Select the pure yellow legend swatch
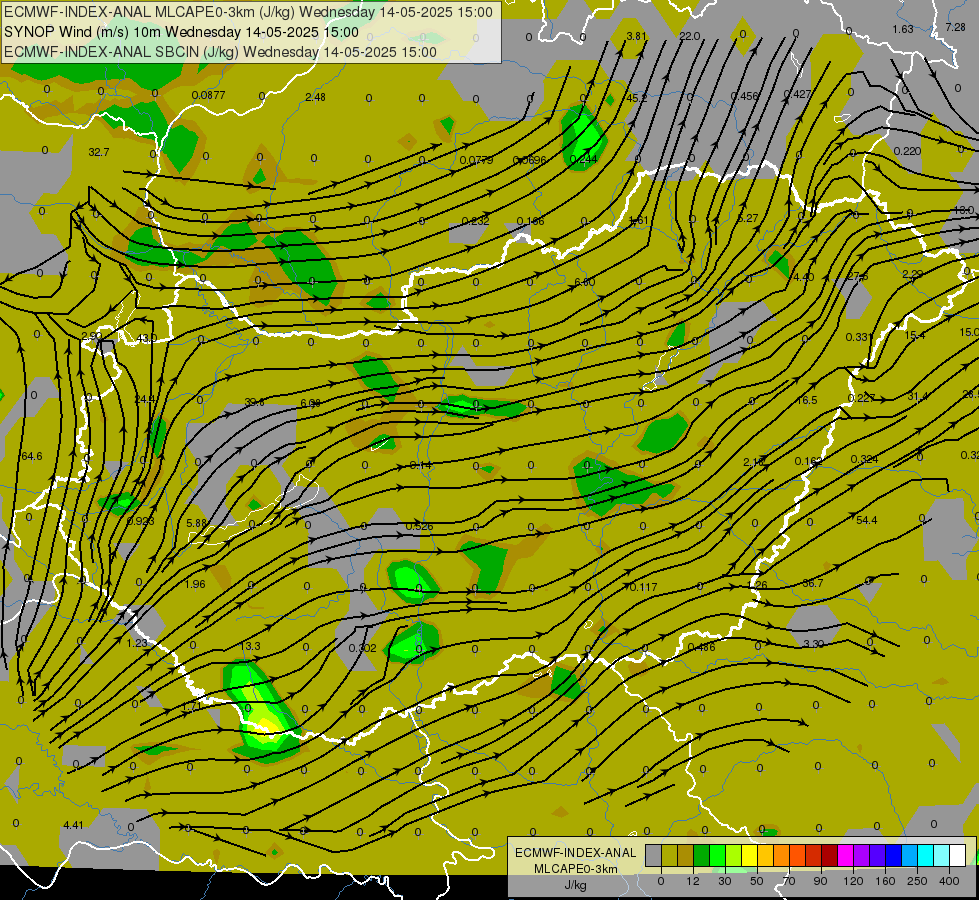Viewport: 979px width, 900px height. pyautogui.click(x=749, y=855)
